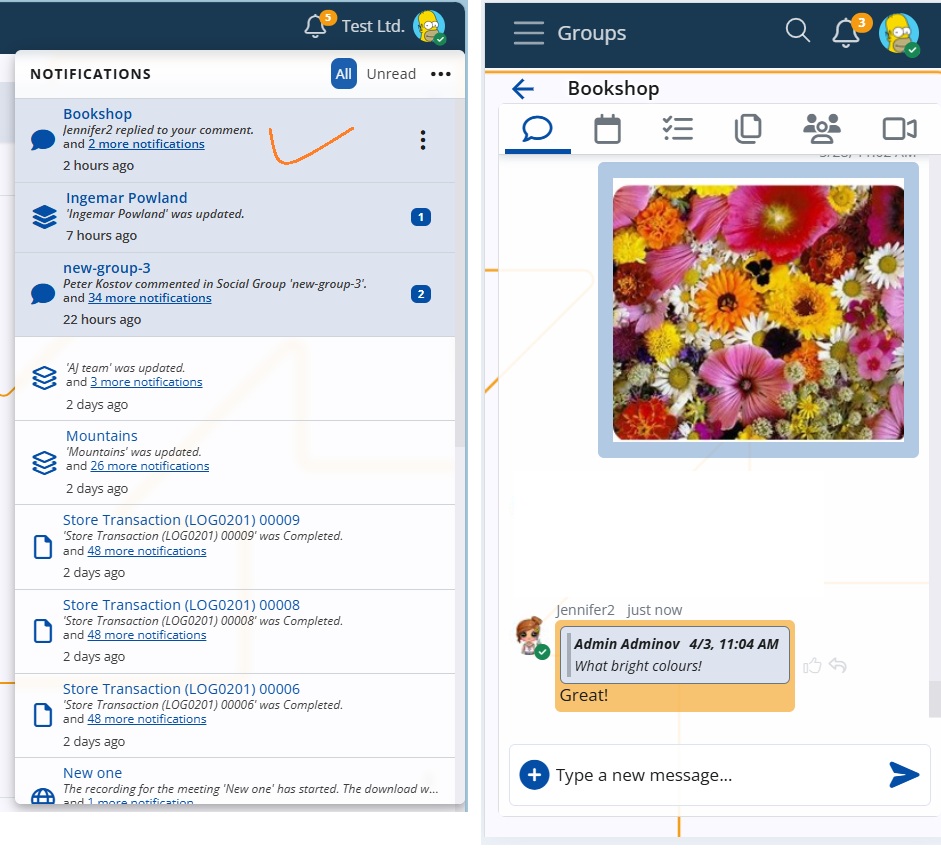Reply to Jennifer2's 'Great!' message
The width and height of the screenshot is (941, 856).
pyautogui.click(x=838, y=665)
